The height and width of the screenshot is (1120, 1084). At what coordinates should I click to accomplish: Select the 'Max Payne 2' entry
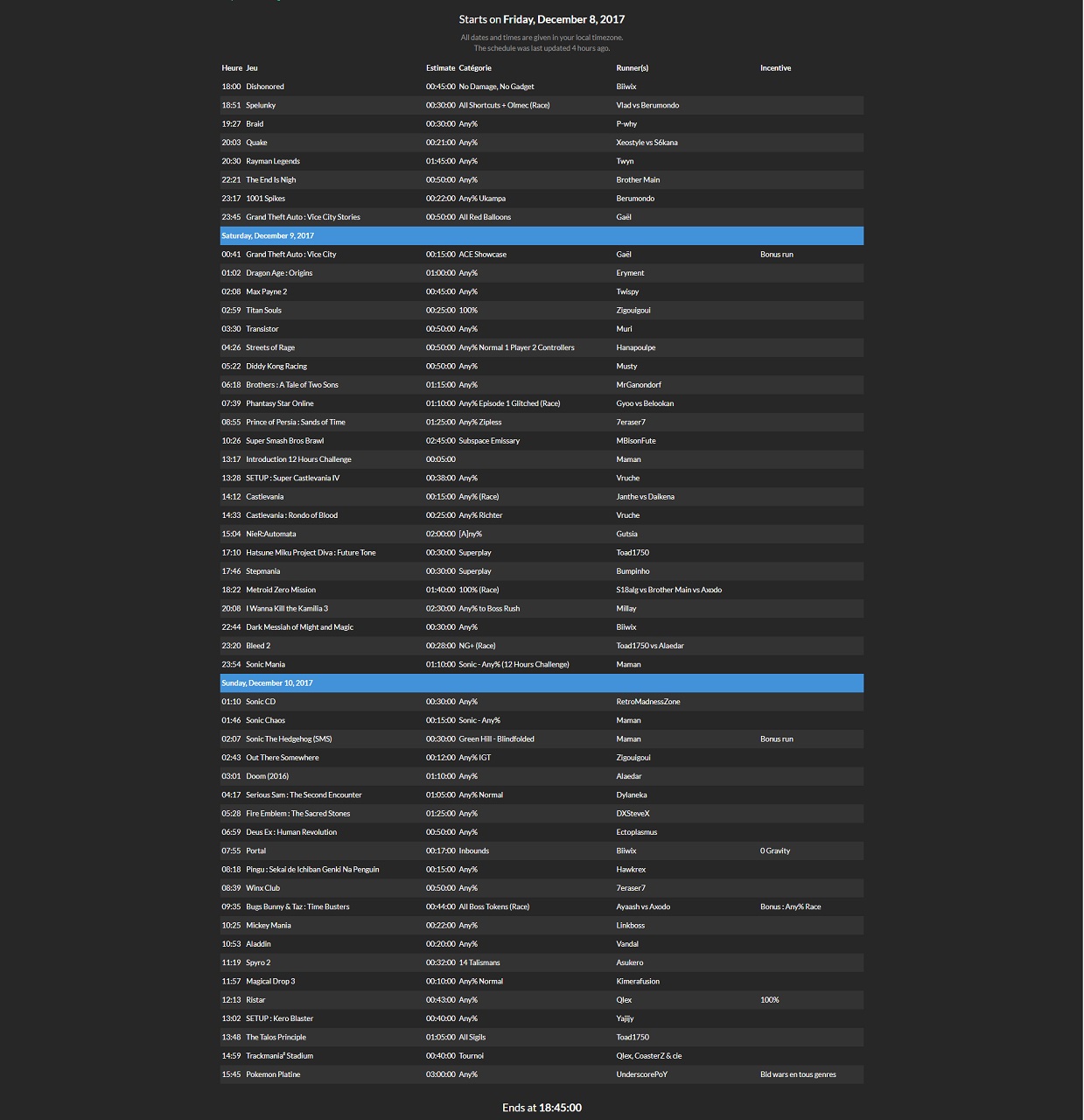click(x=267, y=292)
